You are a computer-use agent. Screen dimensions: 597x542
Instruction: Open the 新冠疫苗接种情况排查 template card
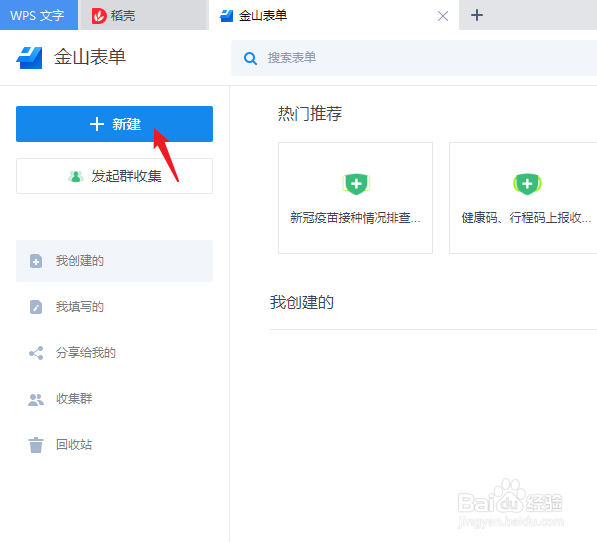point(355,198)
